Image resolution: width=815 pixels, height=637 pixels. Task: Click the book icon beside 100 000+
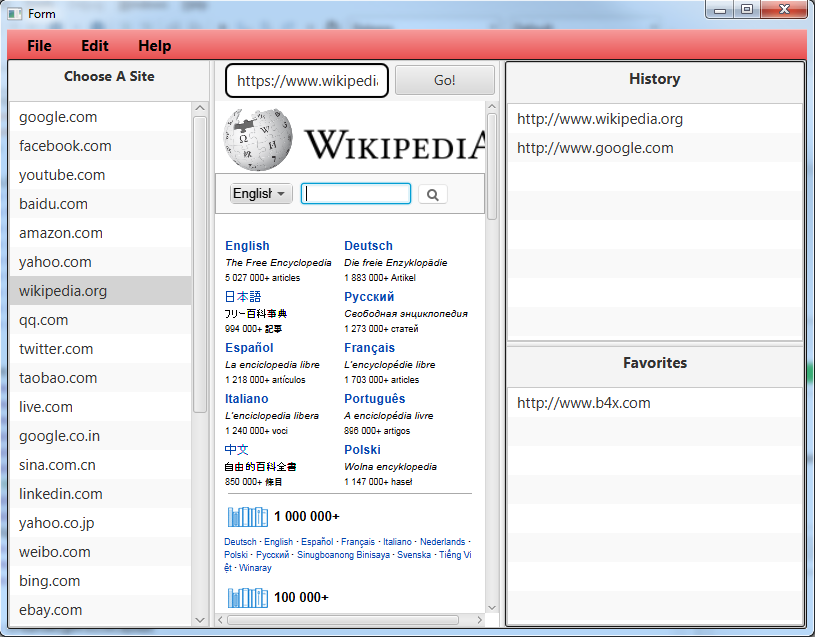(247, 598)
